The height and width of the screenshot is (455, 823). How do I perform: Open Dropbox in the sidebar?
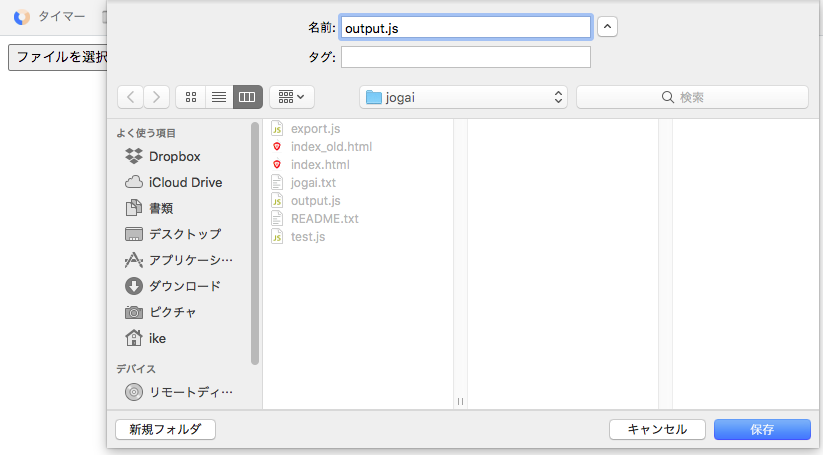(x=174, y=156)
